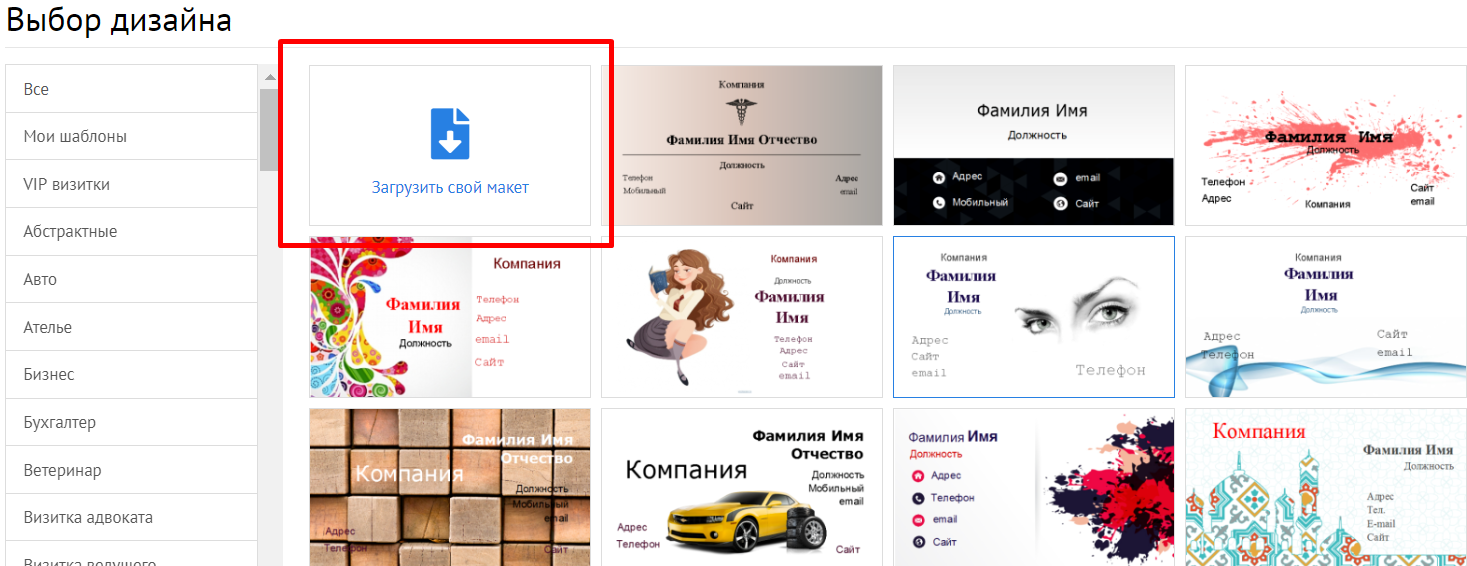Select the wooden blocks background template

pyautogui.click(x=450, y=487)
